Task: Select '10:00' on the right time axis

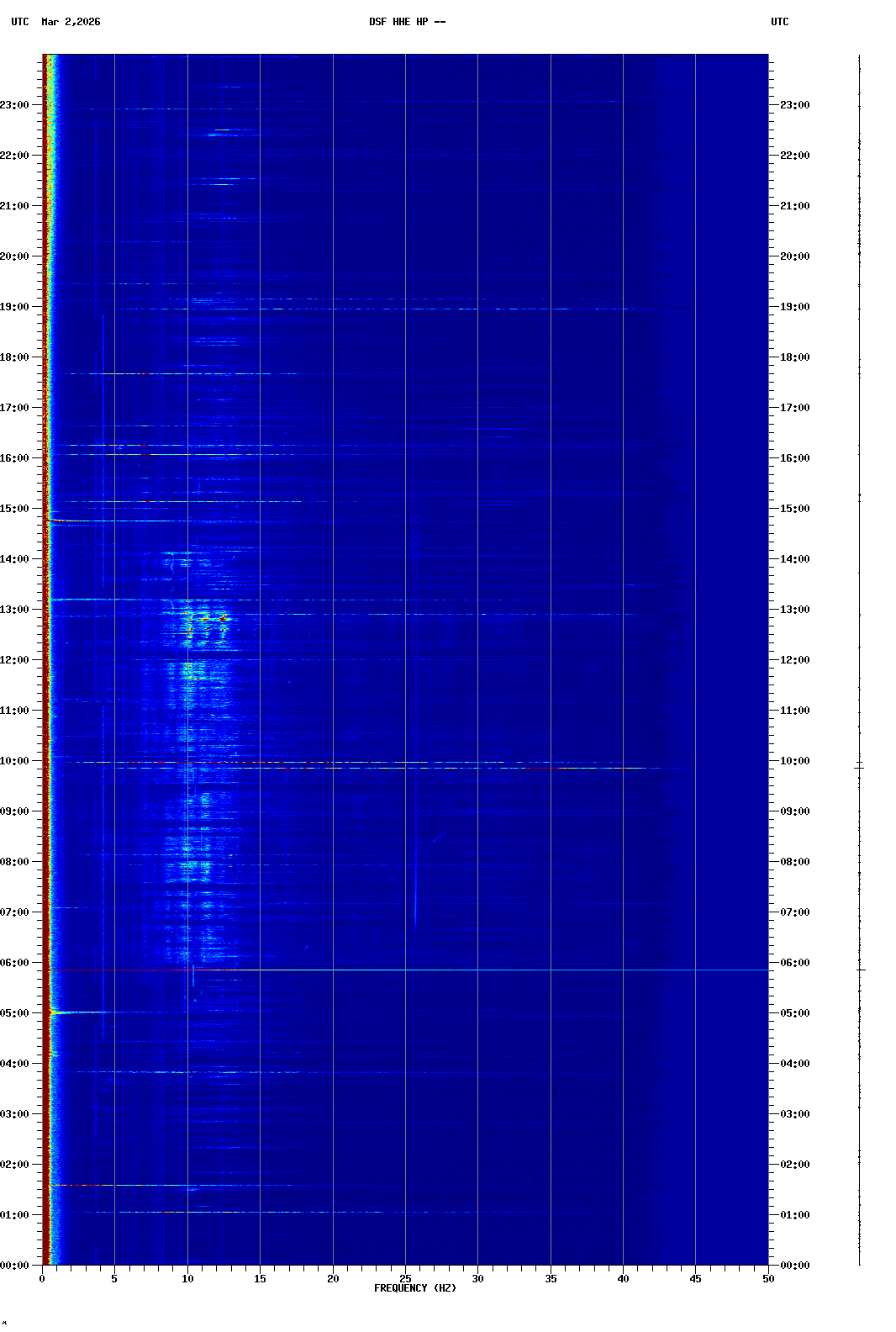Action: point(795,761)
